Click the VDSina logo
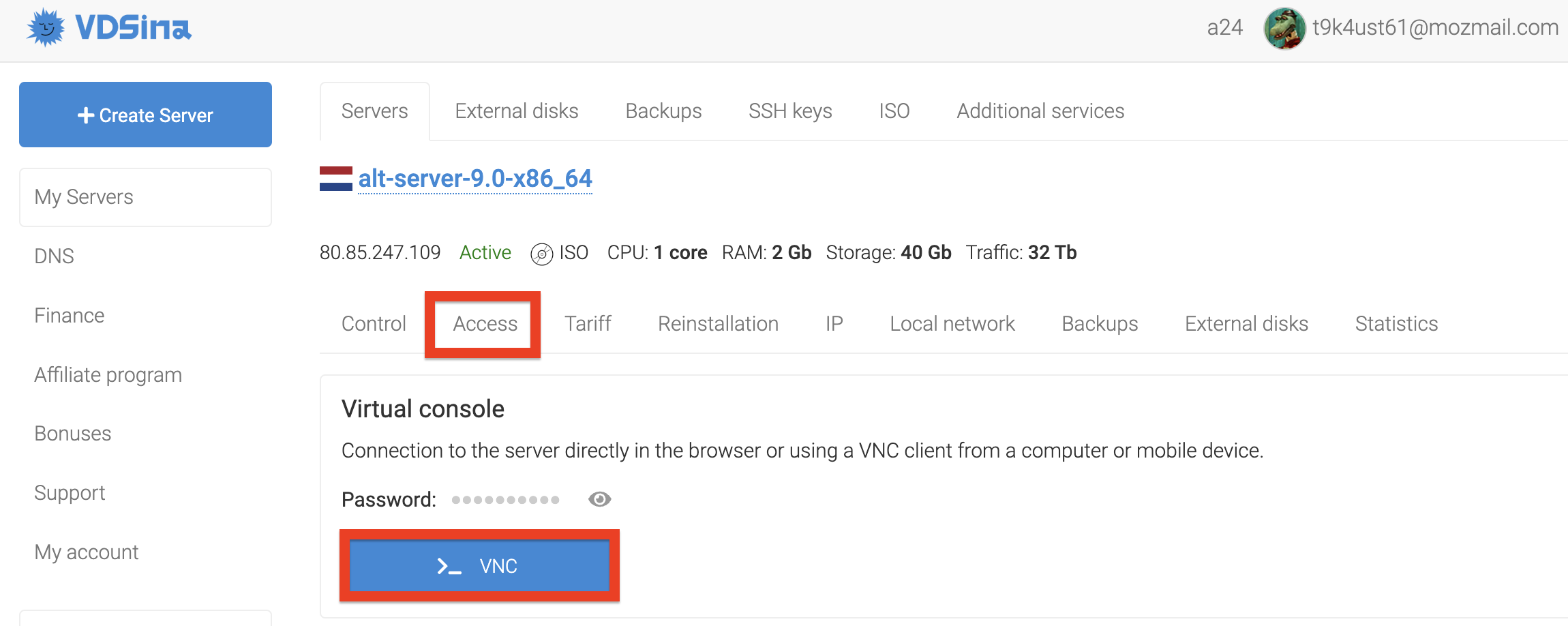 (x=109, y=28)
